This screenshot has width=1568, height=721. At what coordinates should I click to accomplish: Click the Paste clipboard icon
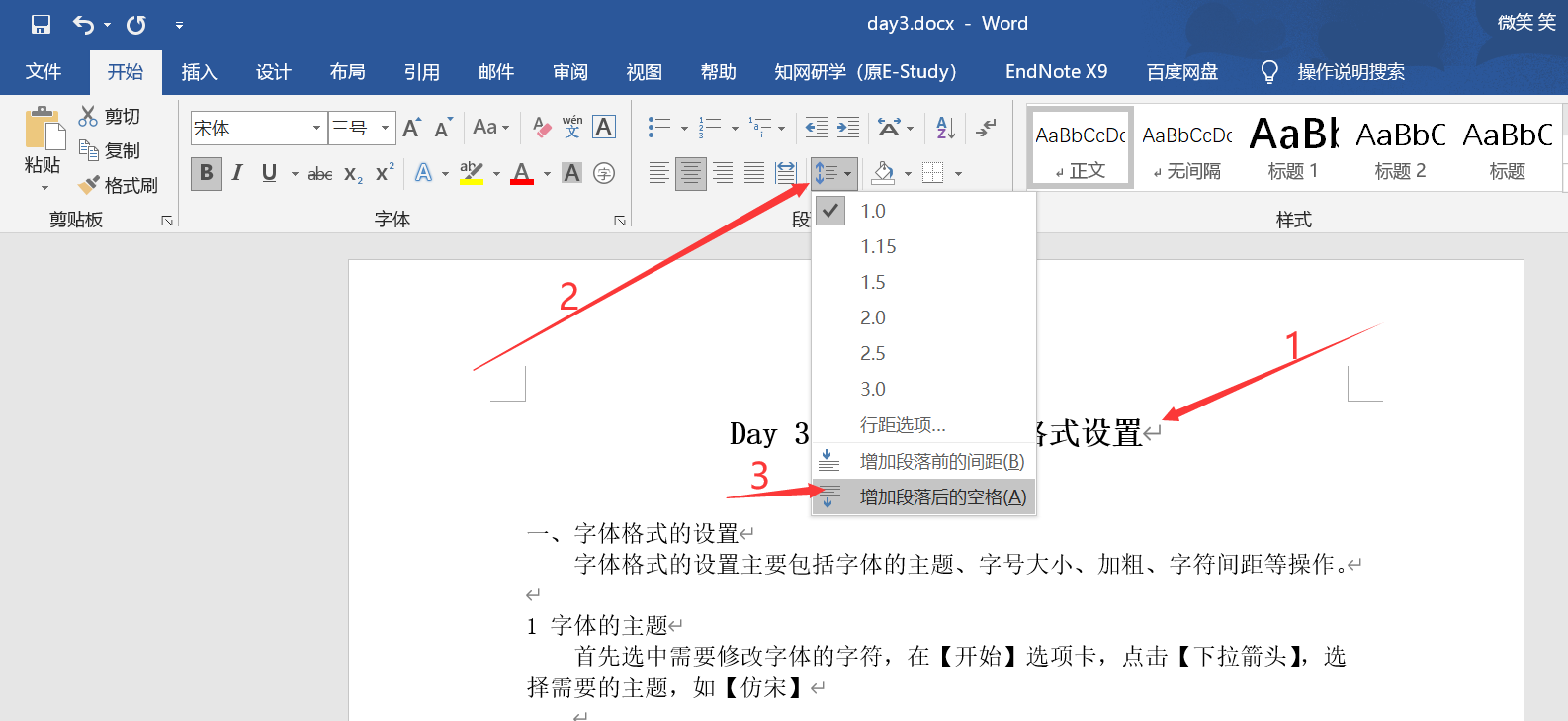pos(44,129)
